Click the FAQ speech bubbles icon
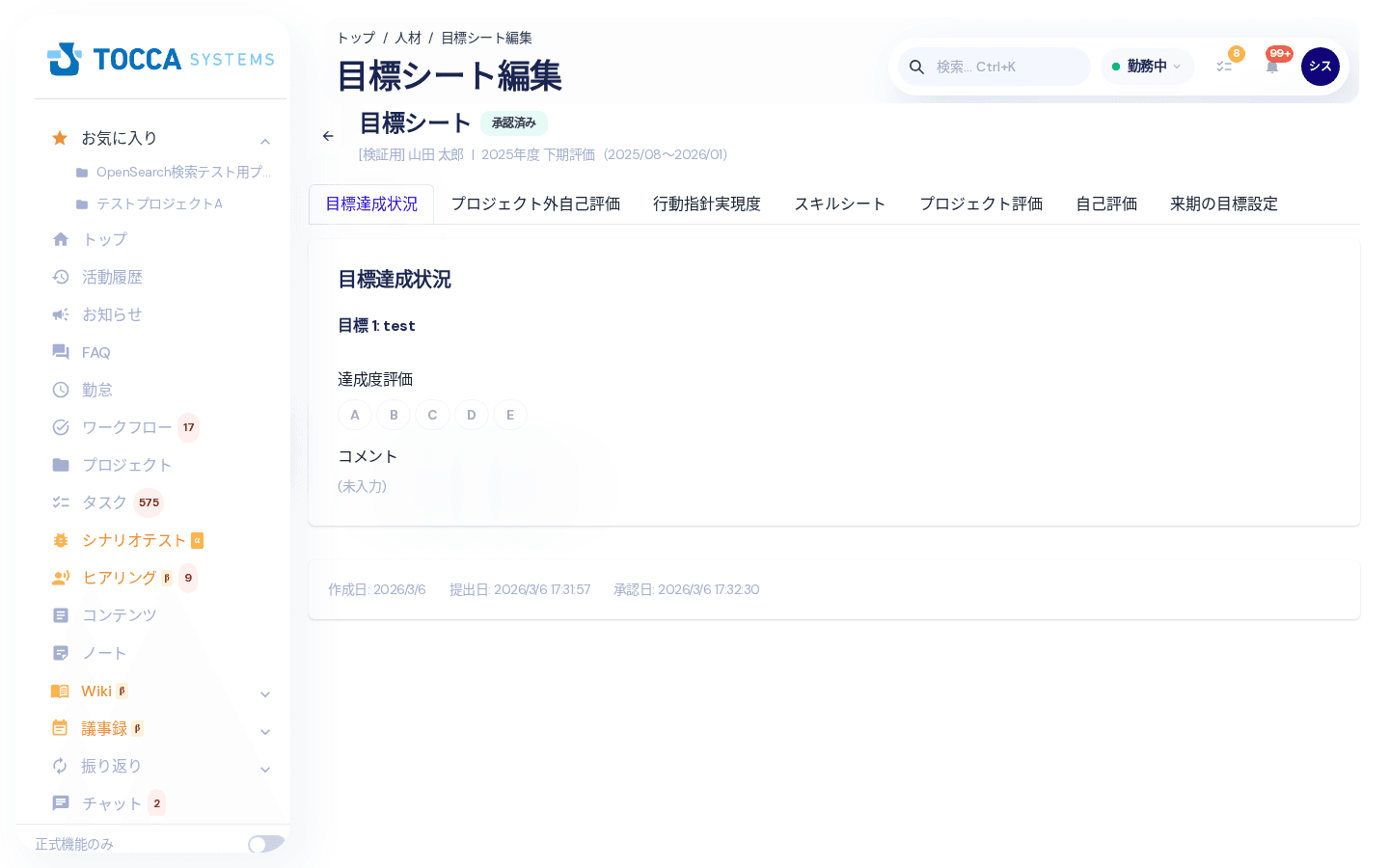The image size is (1389, 868). tap(61, 352)
